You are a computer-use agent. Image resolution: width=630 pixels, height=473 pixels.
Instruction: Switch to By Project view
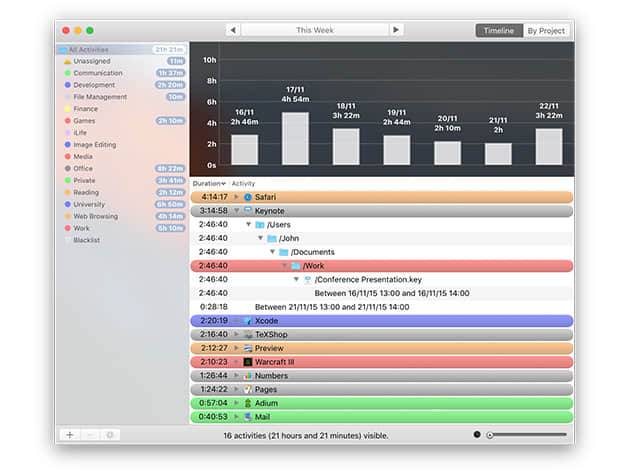coord(546,31)
